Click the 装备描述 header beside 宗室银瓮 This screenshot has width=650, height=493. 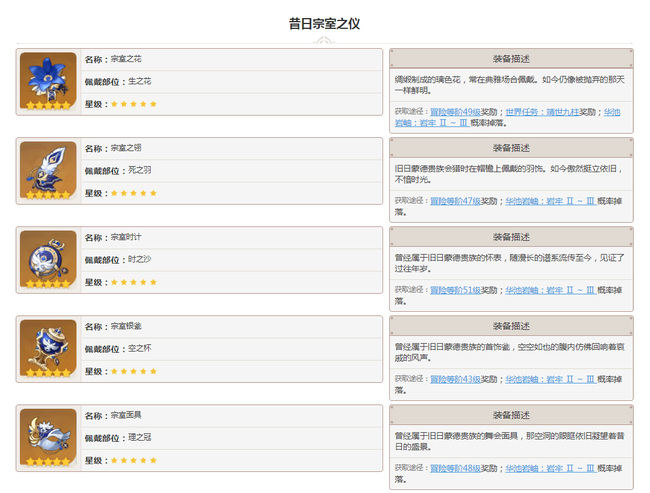[x=511, y=326]
